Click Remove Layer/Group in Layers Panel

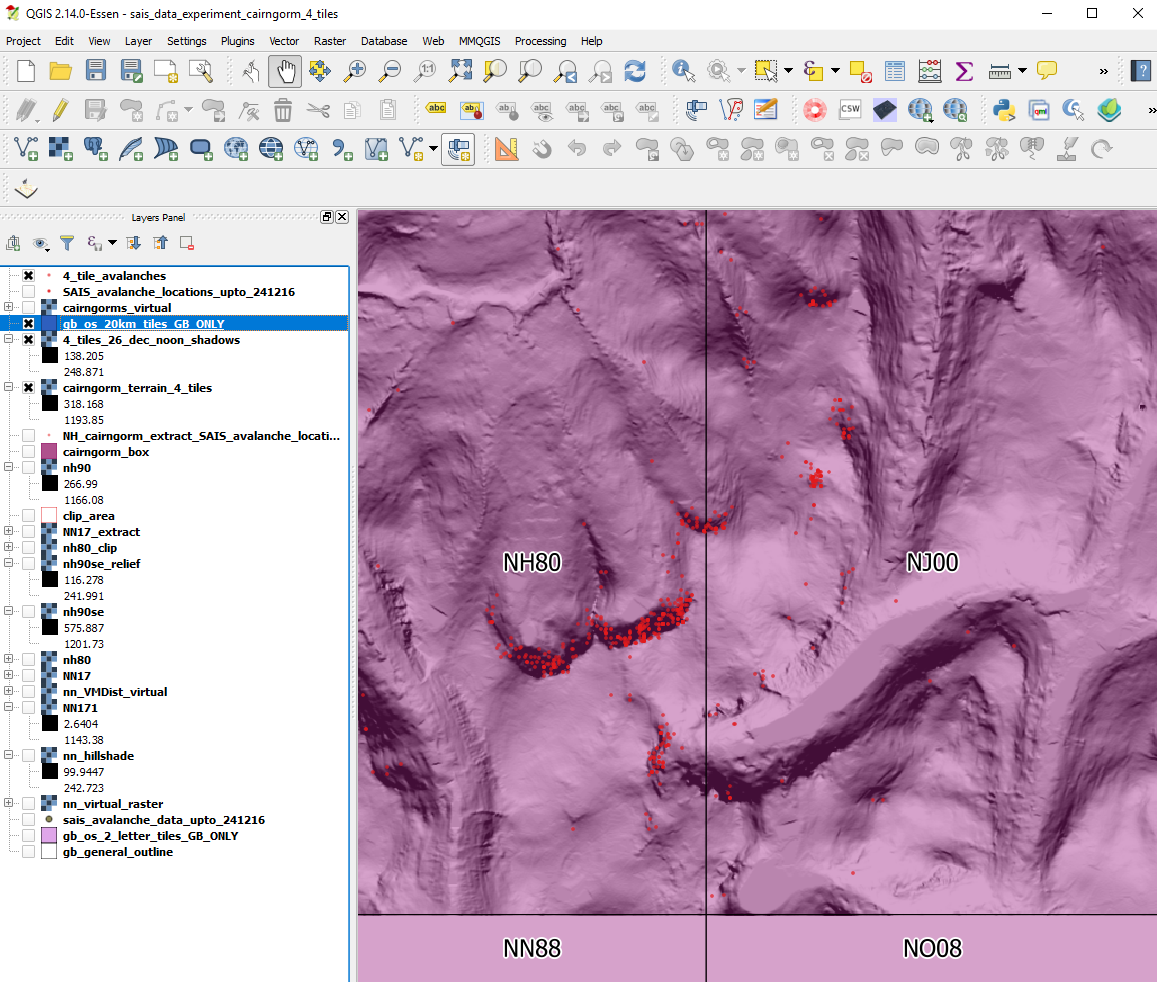[186, 242]
